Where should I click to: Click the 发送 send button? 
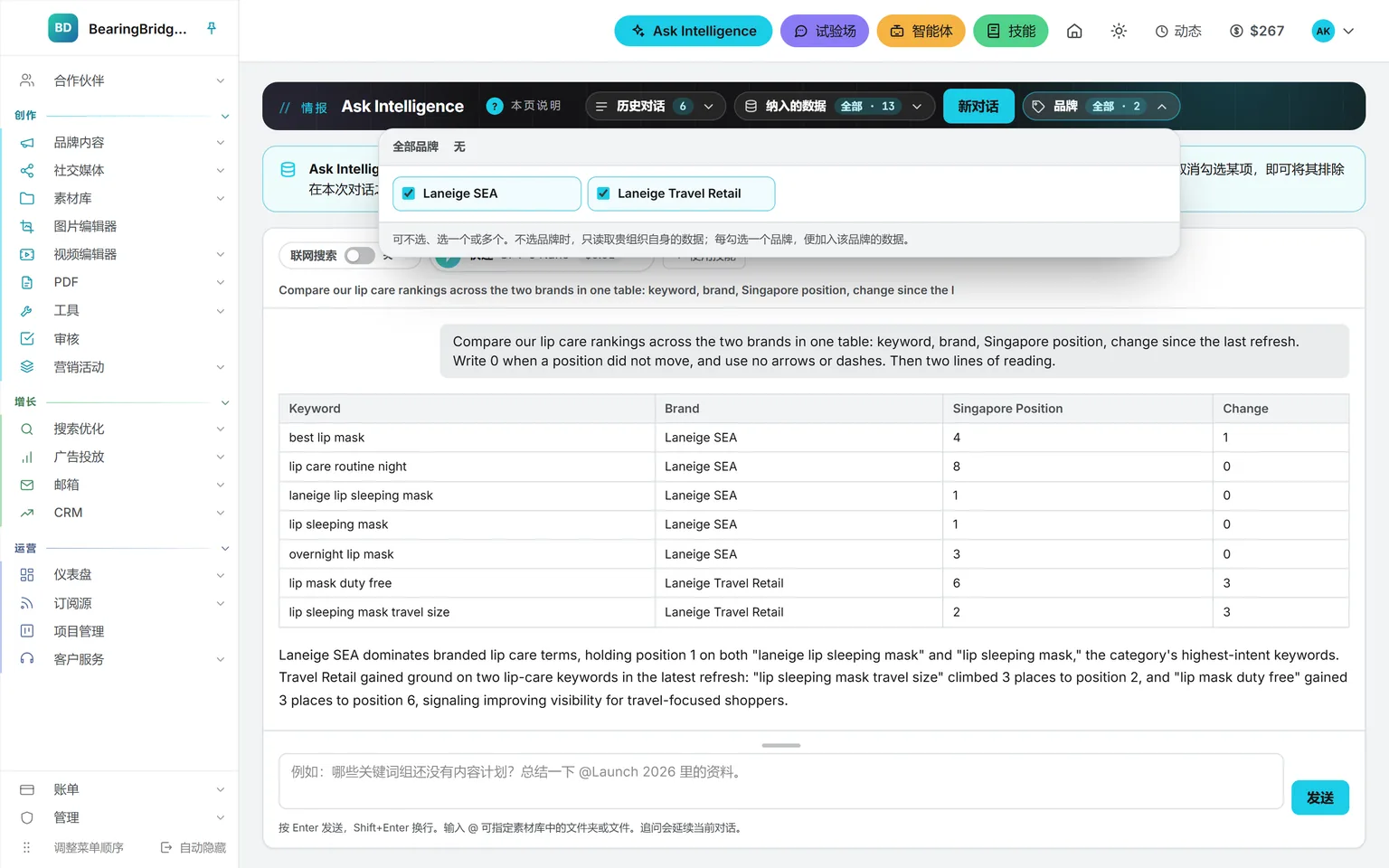[1319, 797]
